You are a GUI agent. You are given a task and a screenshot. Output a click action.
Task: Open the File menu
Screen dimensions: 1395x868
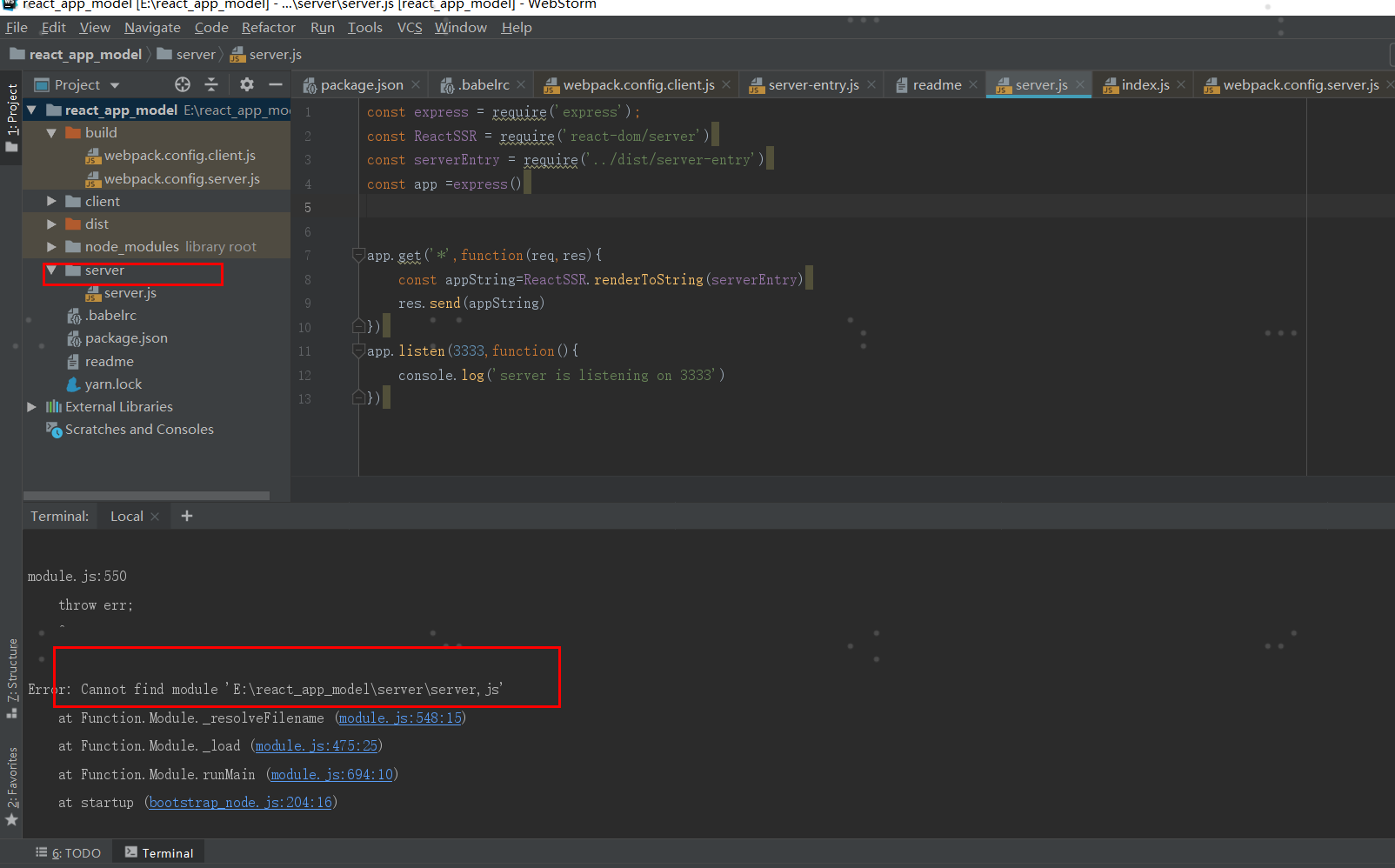tap(17, 27)
